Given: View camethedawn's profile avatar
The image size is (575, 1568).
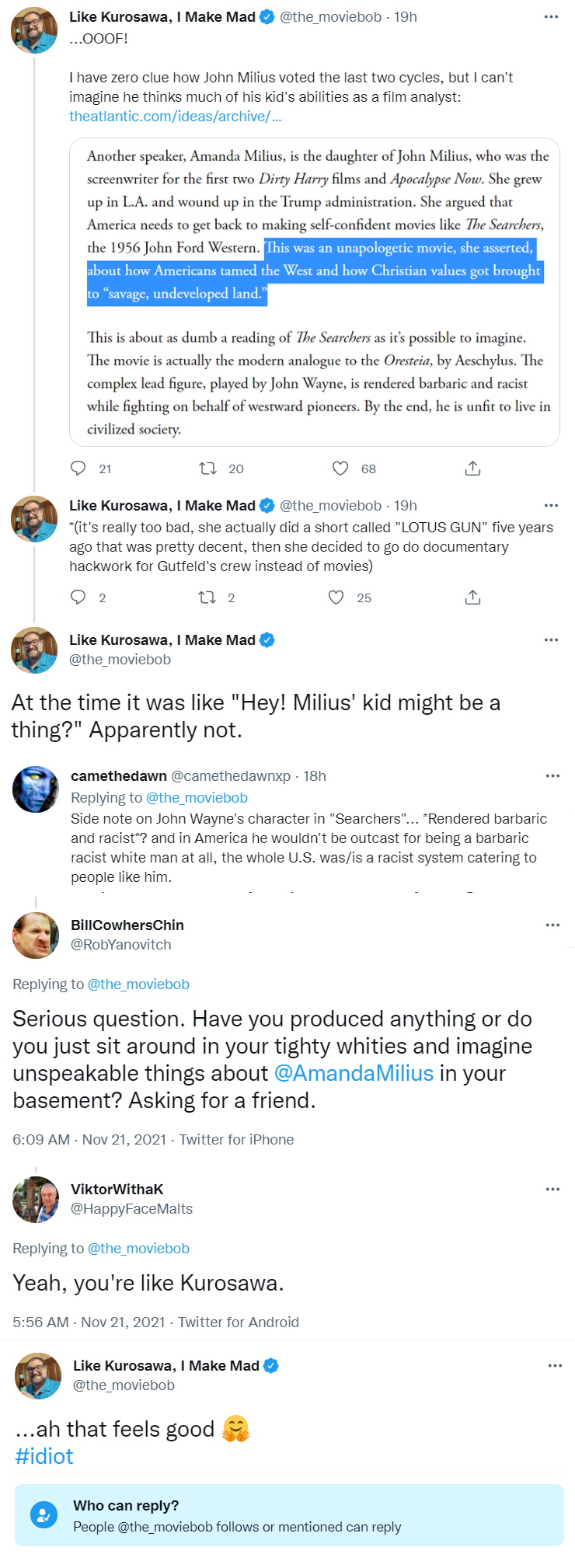Looking at the screenshot, I should [36, 789].
